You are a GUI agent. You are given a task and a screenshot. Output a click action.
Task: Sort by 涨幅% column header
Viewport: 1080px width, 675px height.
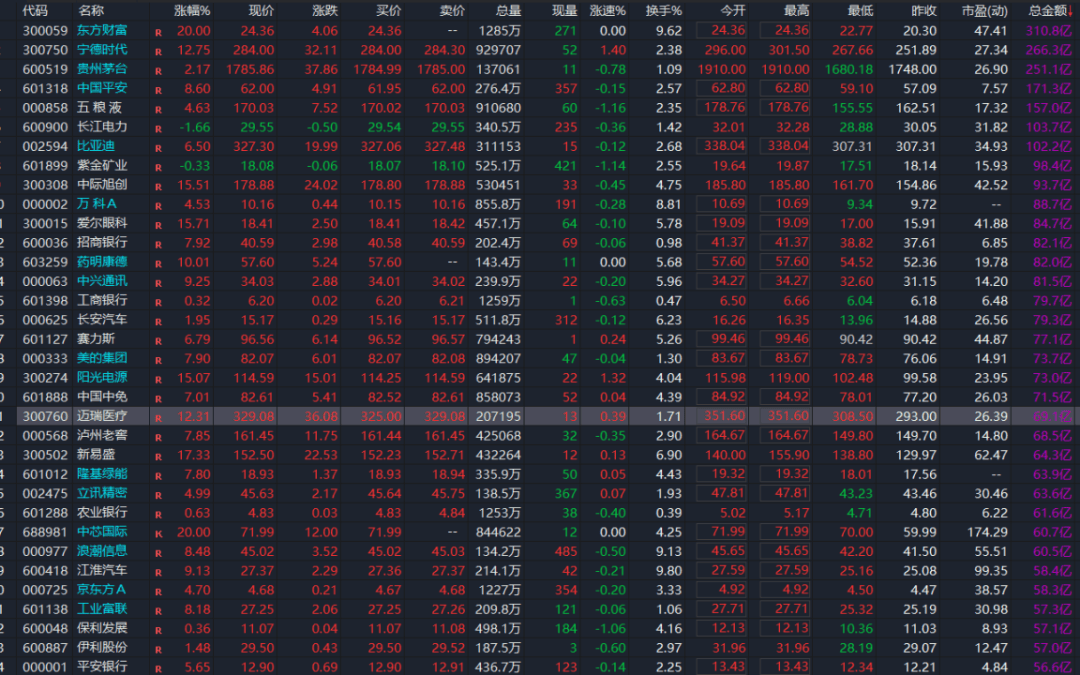tap(192, 10)
